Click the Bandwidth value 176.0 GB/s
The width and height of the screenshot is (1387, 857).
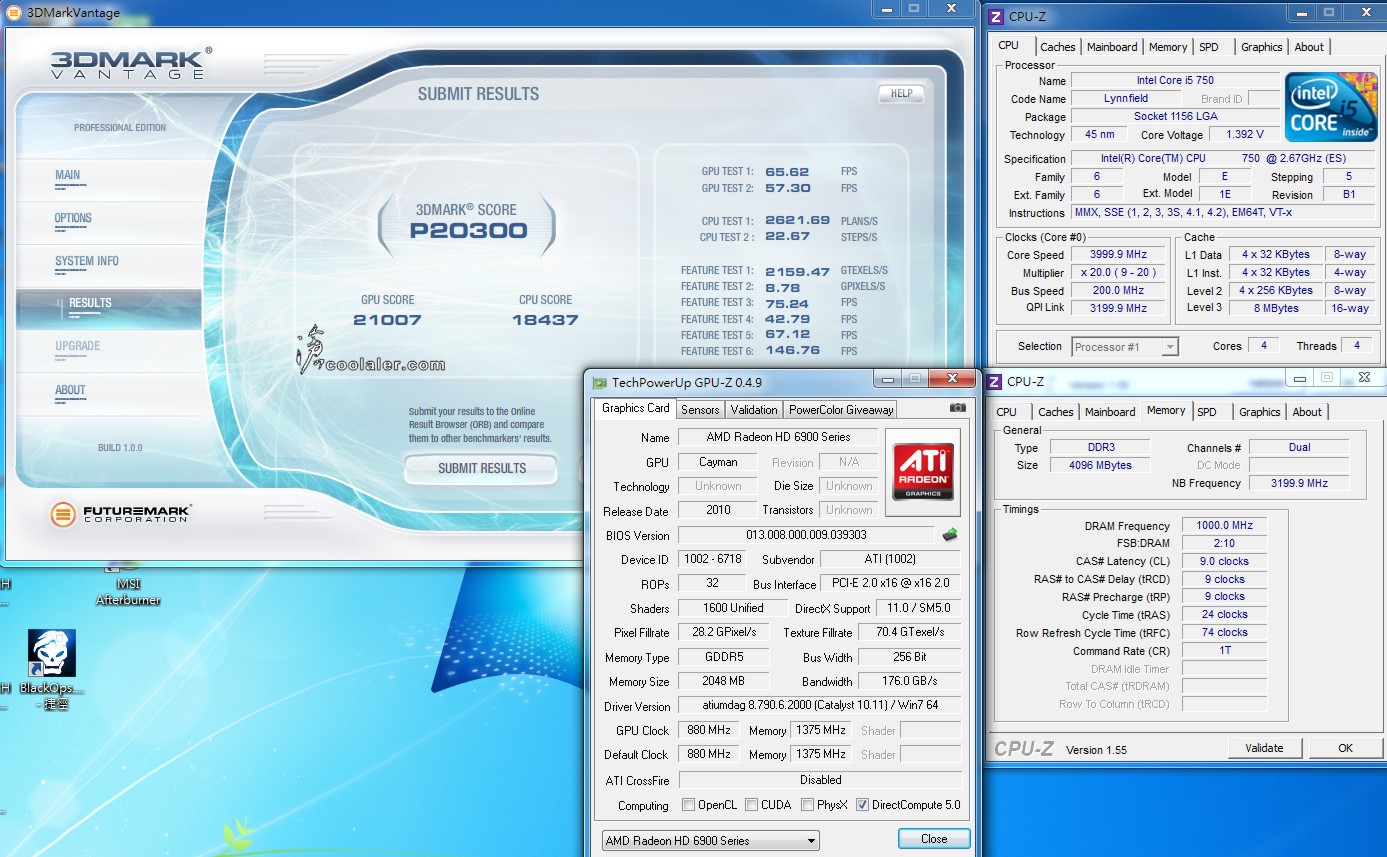pyautogui.click(x=910, y=682)
